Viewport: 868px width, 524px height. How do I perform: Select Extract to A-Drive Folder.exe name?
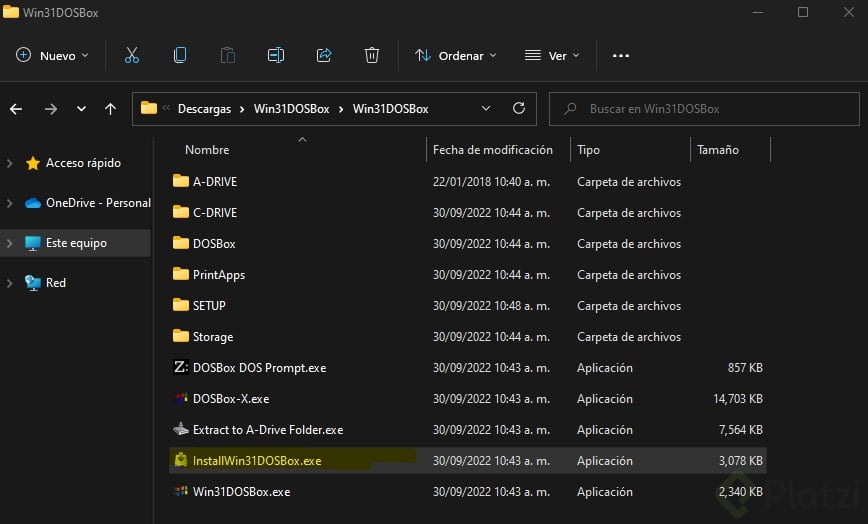268,429
